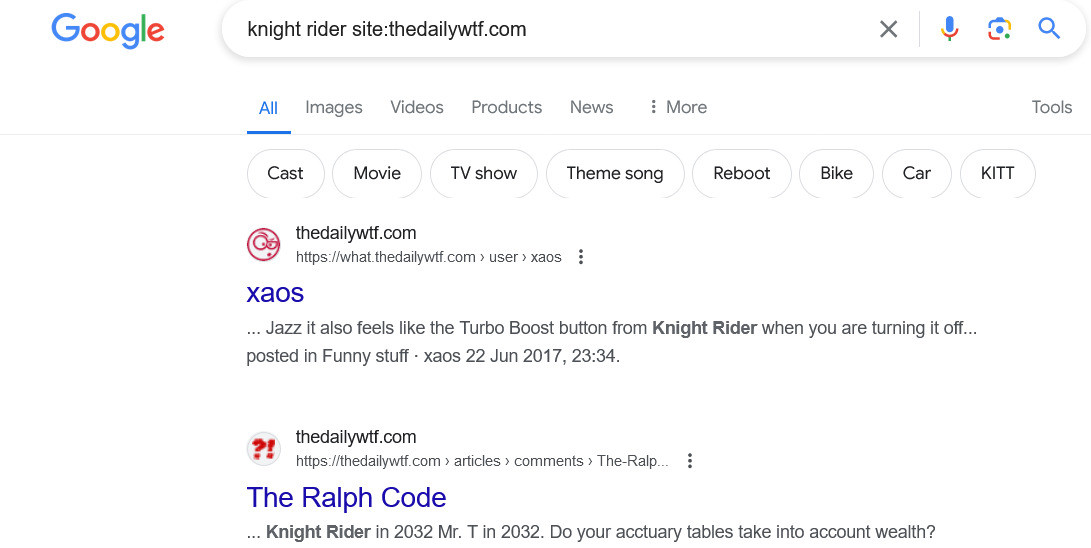Open the Products tab
Viewport: 1091px width, 548px height.
tap(506, 107)
